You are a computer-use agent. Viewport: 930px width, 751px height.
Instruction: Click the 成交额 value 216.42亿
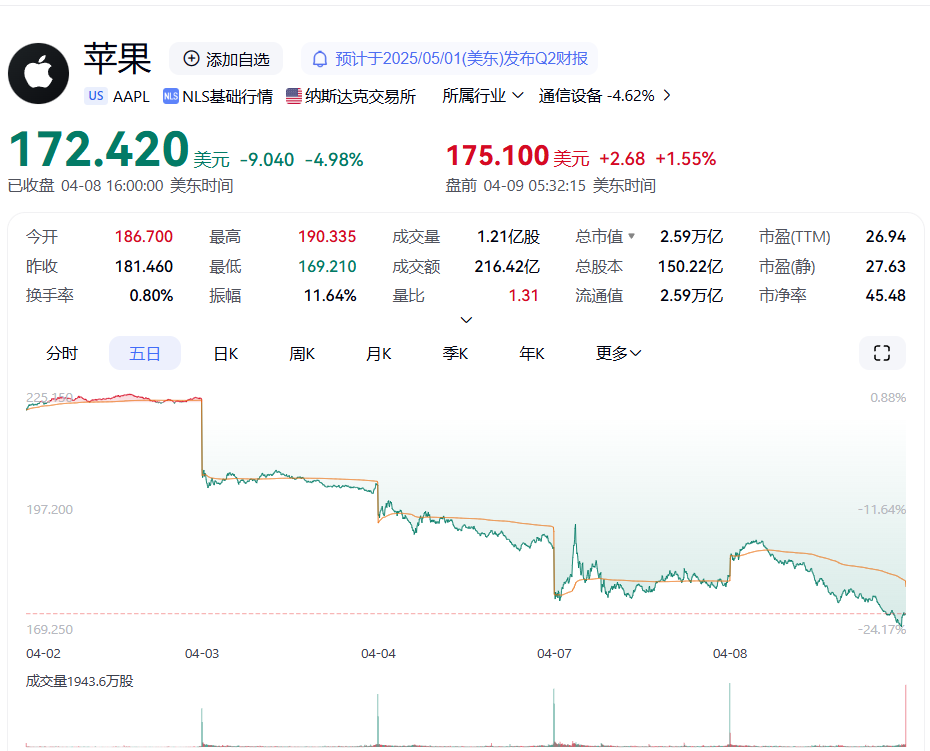coord(507,266)
